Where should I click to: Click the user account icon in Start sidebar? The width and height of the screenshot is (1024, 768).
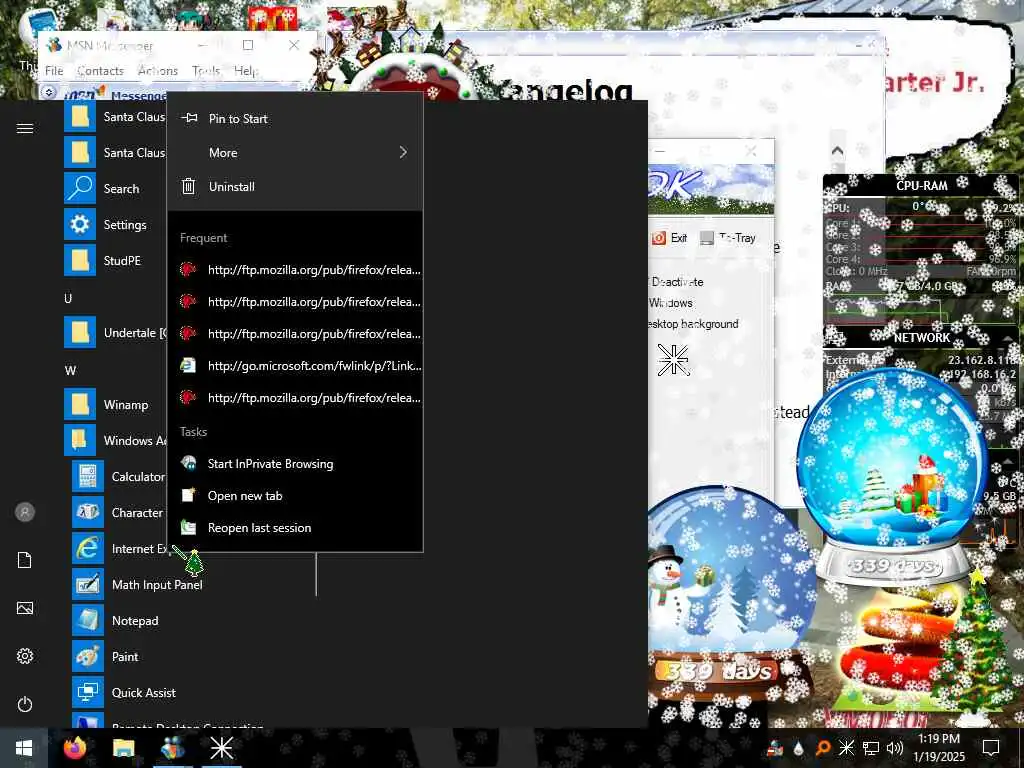pos(25,512)
